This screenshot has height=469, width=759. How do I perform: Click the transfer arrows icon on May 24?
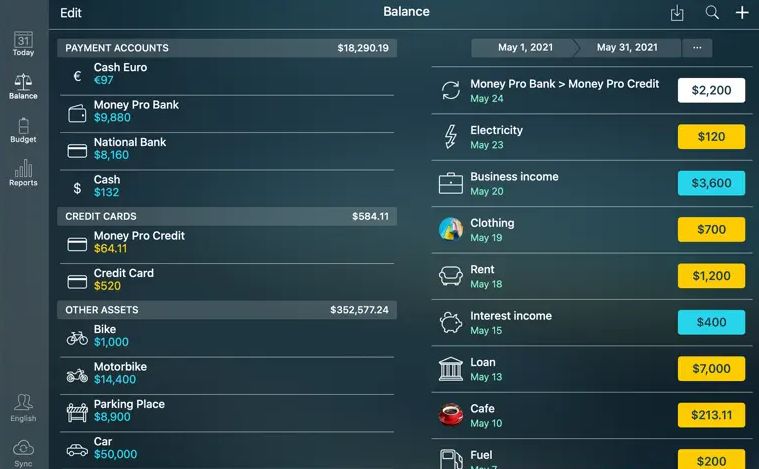click(x=451, y=90)
